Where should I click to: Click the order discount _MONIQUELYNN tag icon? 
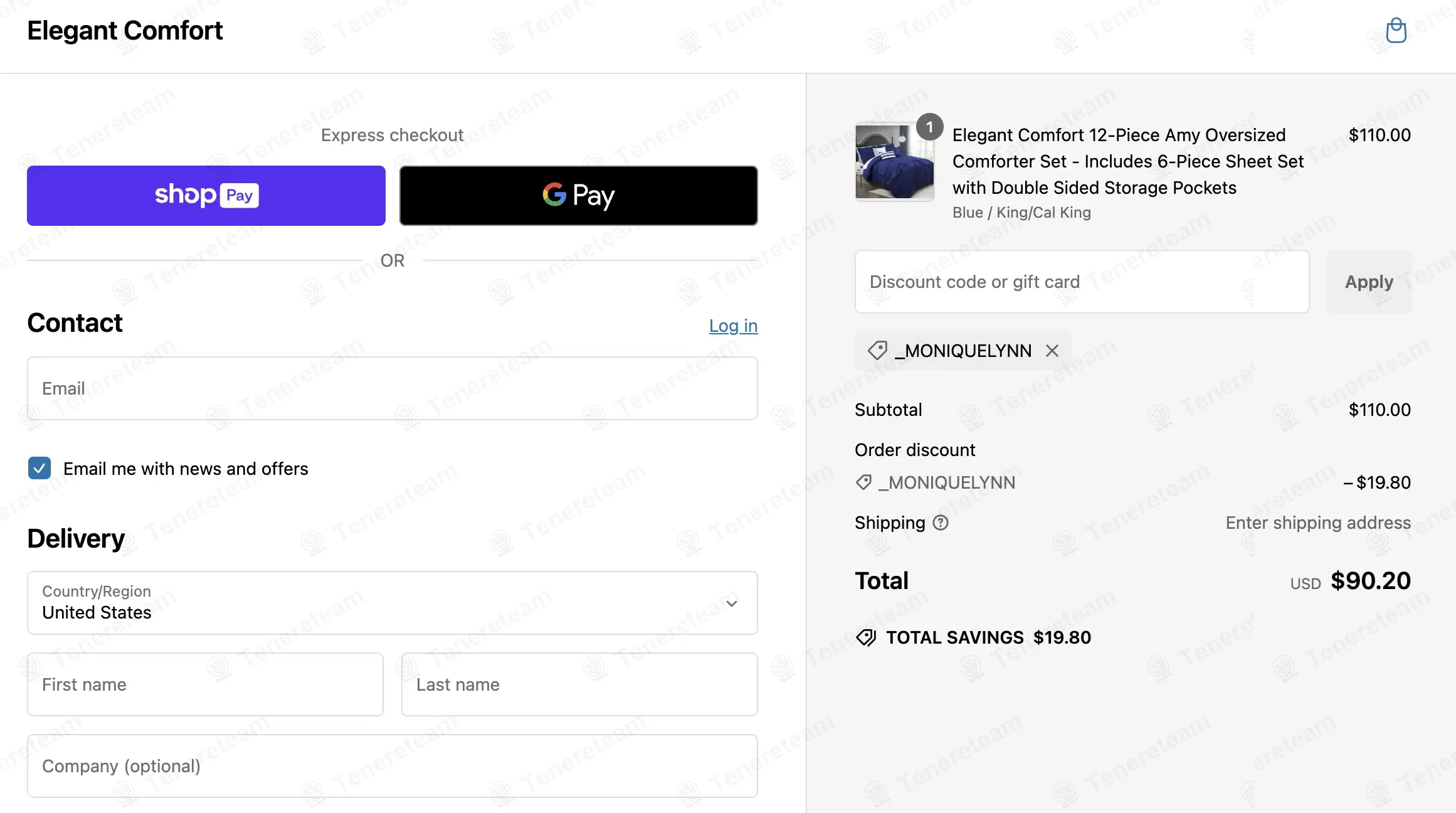coord(863,482)
